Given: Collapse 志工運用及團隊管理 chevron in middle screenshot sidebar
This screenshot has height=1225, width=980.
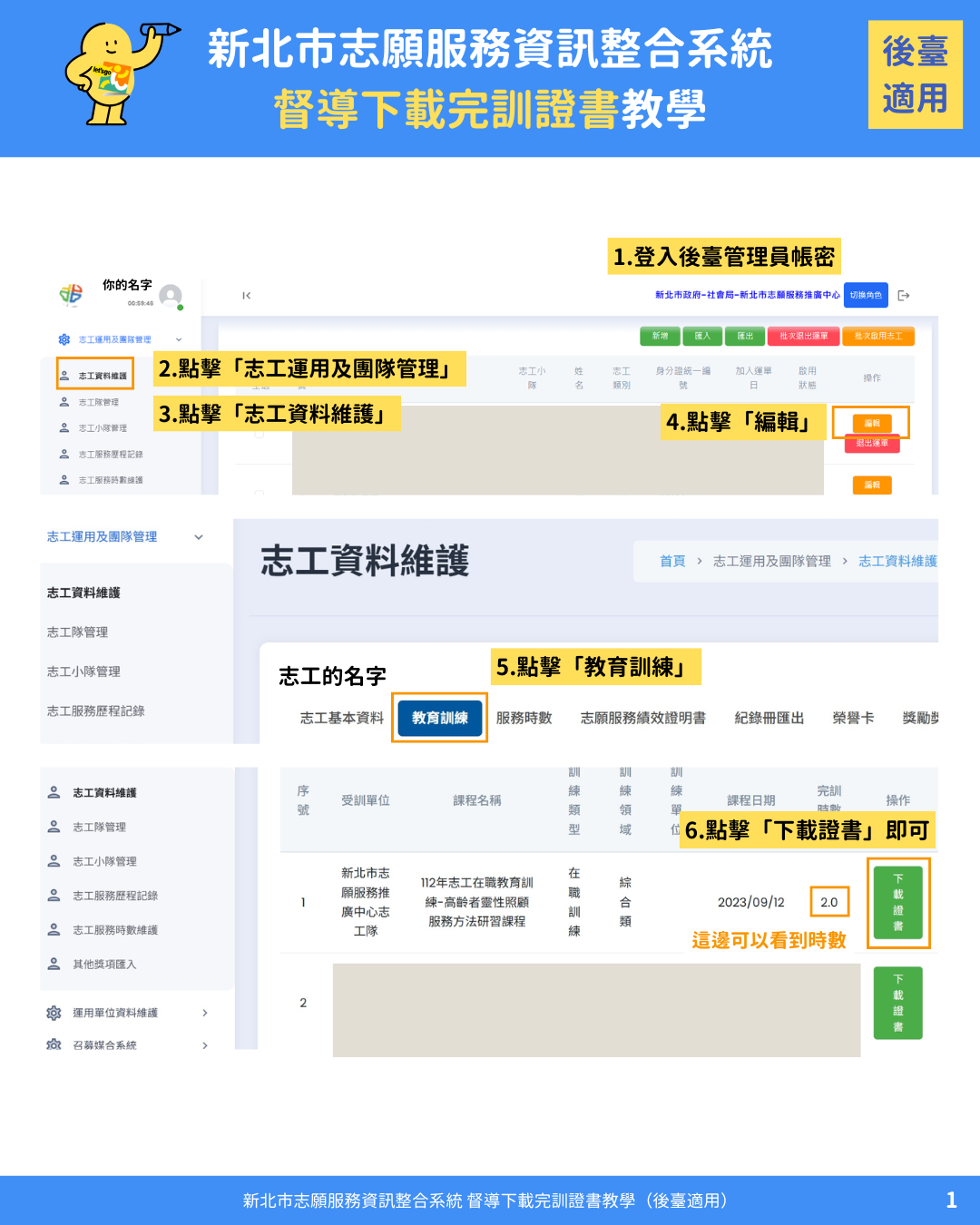Looking at the screenshot, I should (x=199, y=537).
